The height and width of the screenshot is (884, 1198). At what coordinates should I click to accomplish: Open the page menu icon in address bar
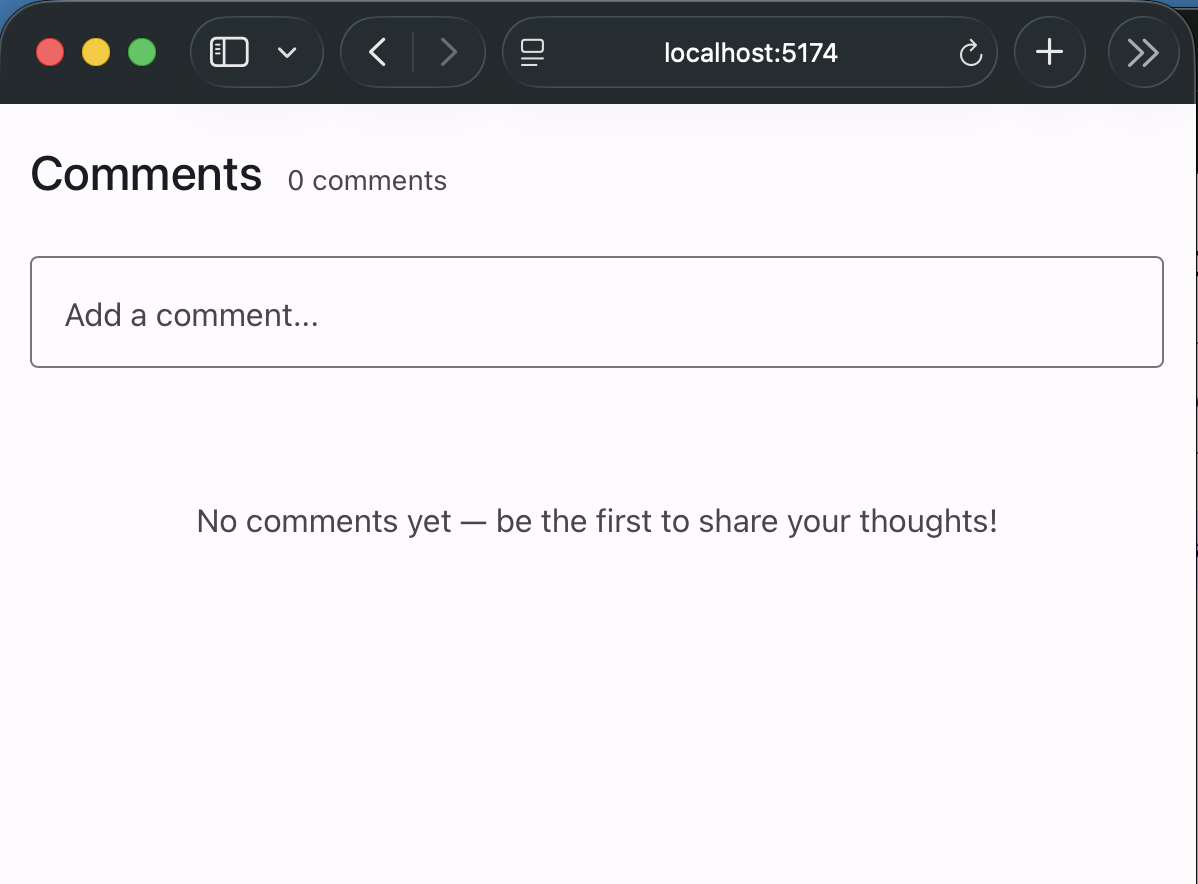pyautogui.click(x=533, y=53)
